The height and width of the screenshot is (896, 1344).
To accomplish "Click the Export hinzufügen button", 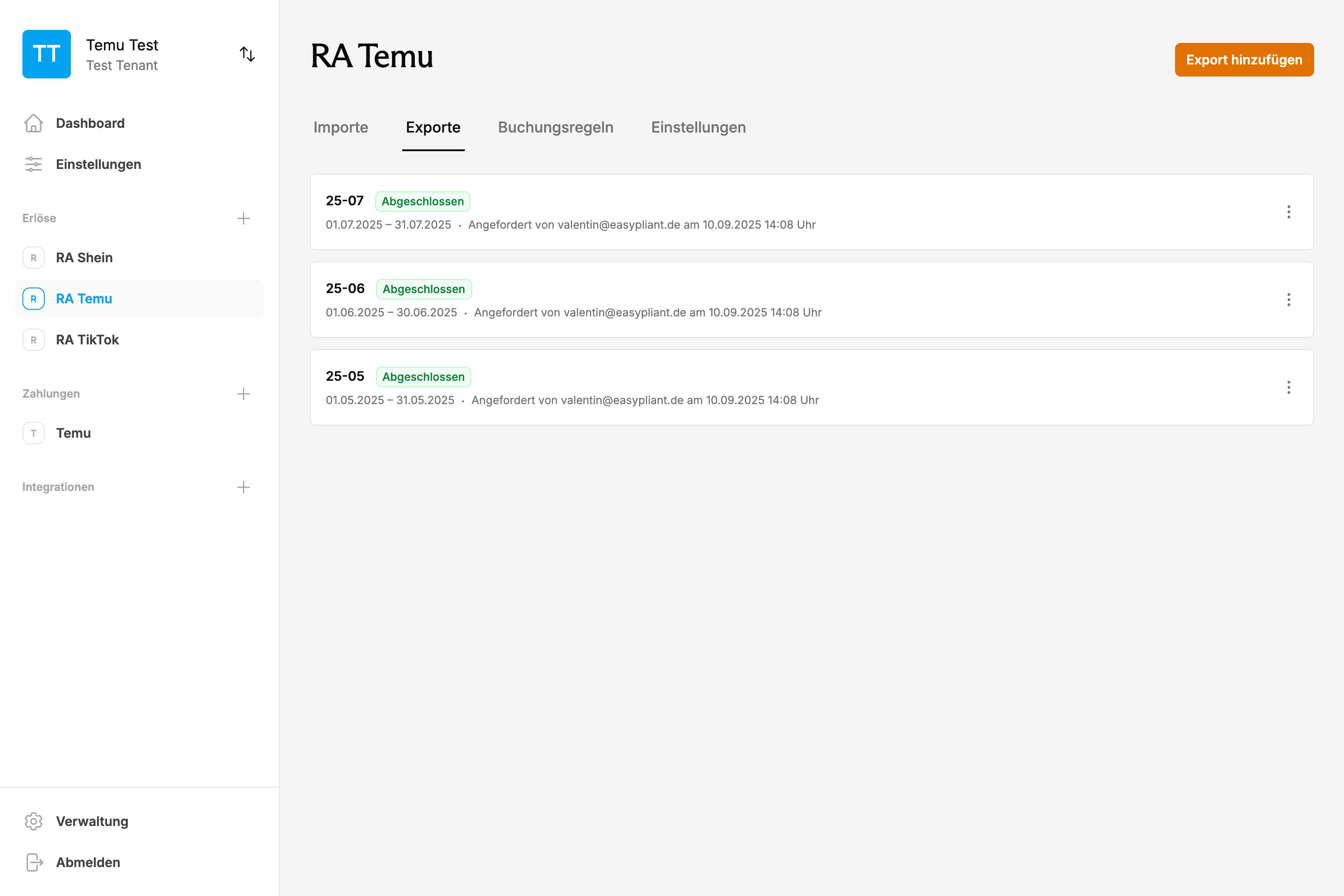I will (1244, 59).
